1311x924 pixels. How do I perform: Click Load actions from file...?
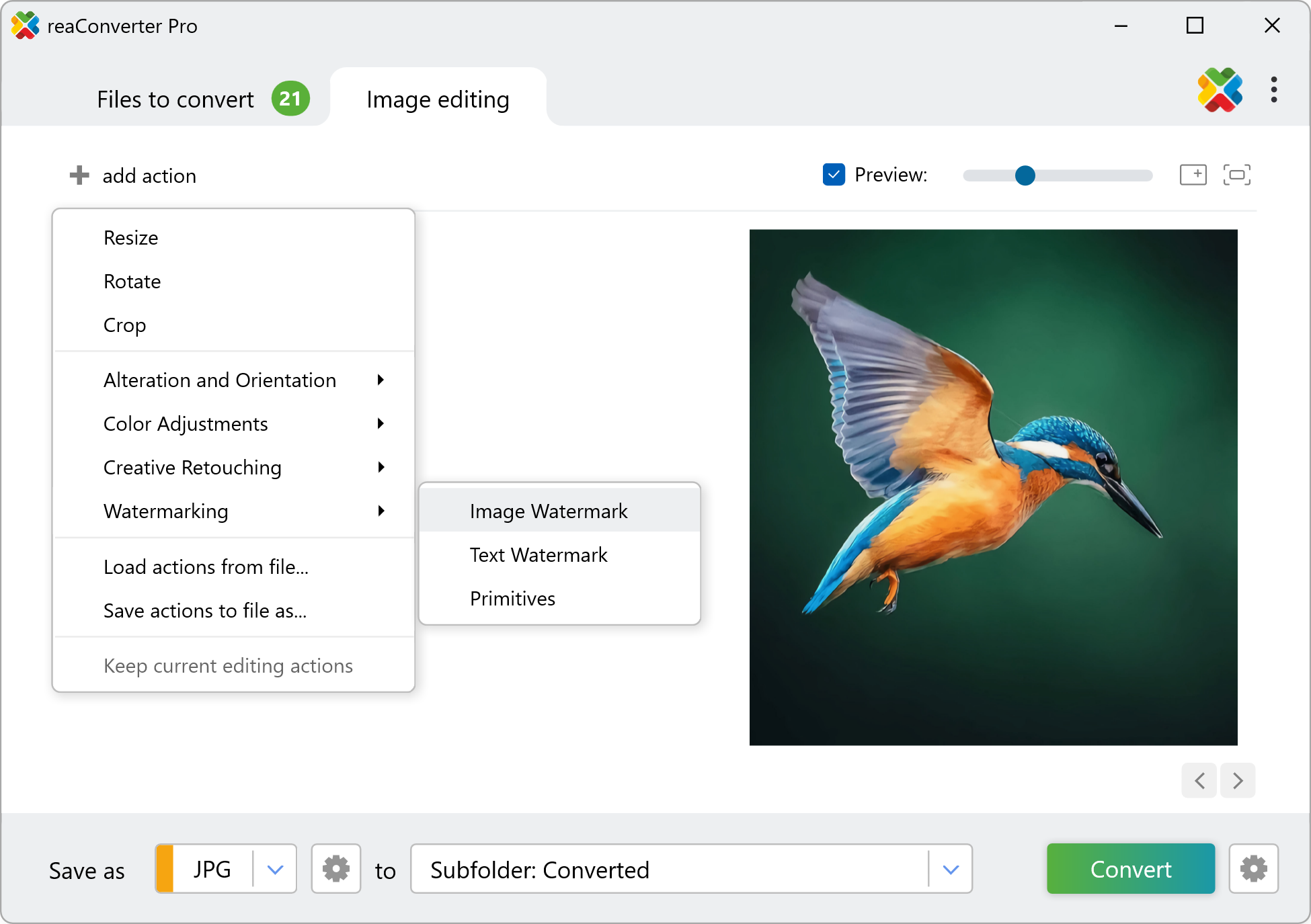[x=206, y=567]
